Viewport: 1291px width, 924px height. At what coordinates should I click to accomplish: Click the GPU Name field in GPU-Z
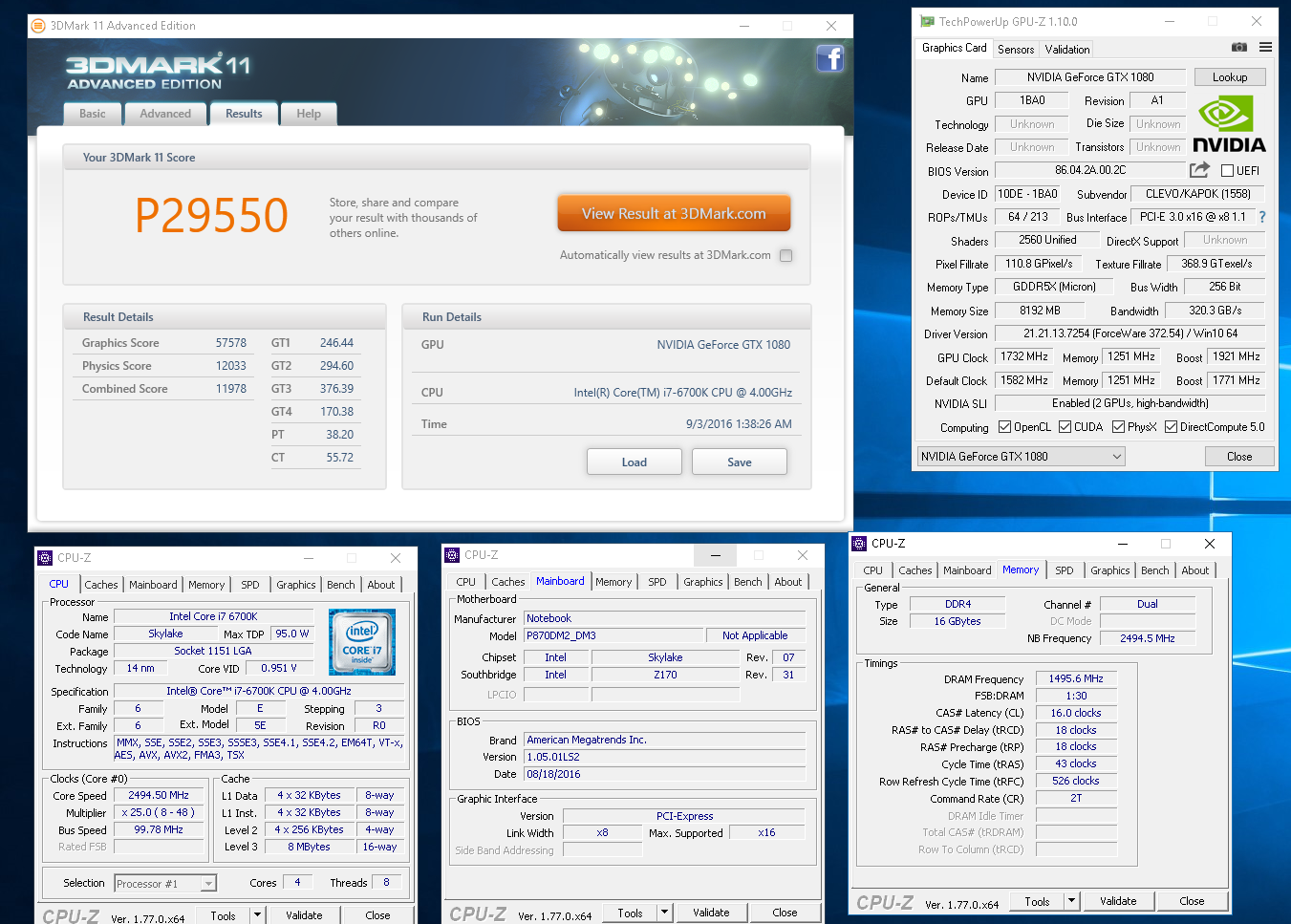(1090, 77)
